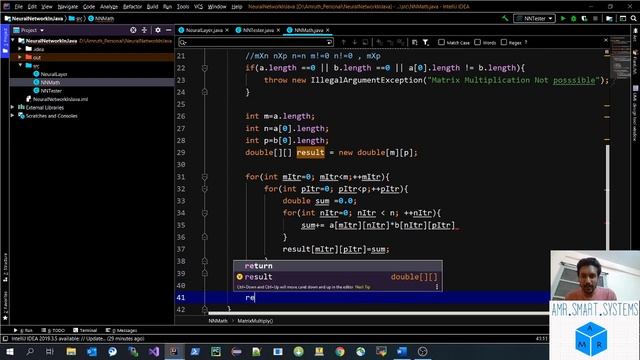640x360 pixels.
Task: Go to previous search occurrence arrow
Action: click(343, 42)
